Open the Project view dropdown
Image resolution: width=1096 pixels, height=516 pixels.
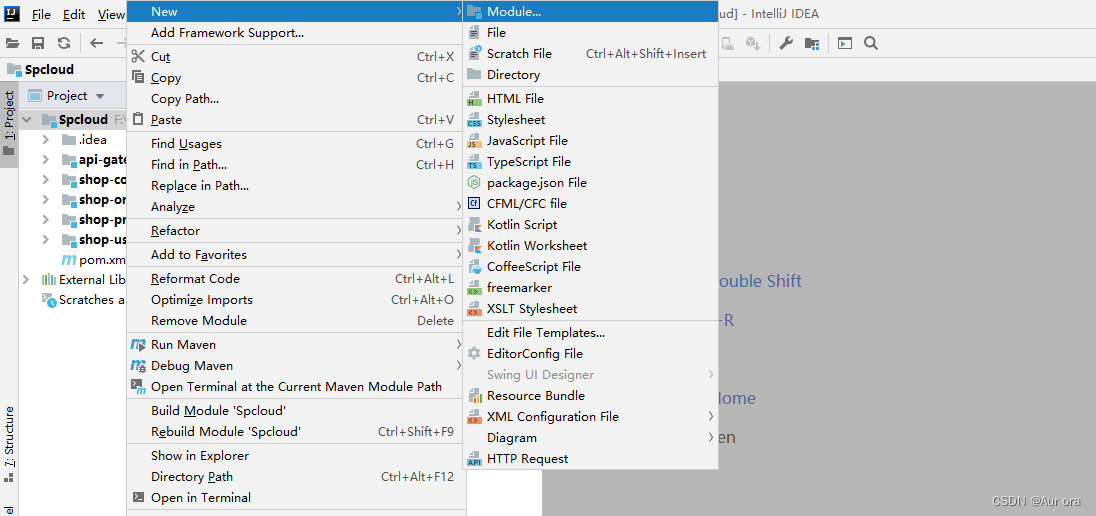(99, 96)
